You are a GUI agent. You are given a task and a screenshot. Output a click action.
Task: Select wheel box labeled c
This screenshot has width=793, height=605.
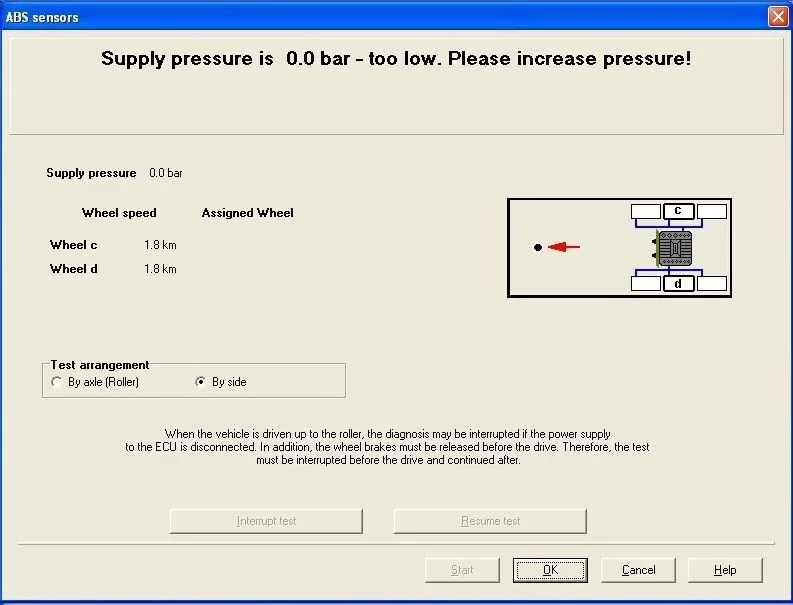(x=678, y=211)
